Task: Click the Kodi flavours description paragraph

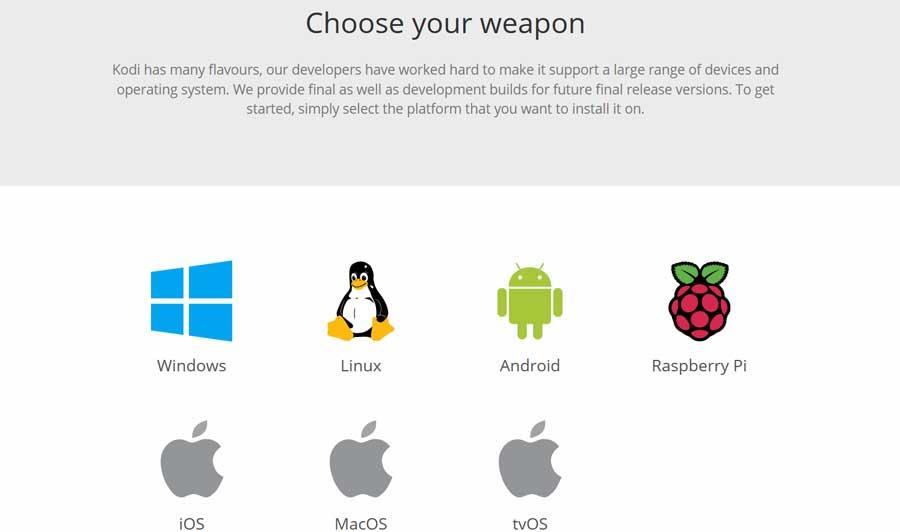Action: [x=445, y=89]
